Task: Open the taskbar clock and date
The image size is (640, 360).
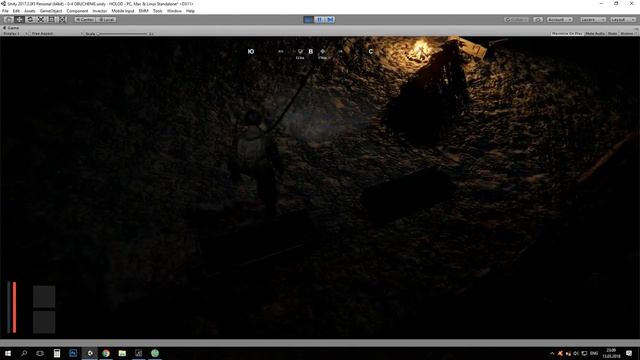Action: click(x=611, y=353)
